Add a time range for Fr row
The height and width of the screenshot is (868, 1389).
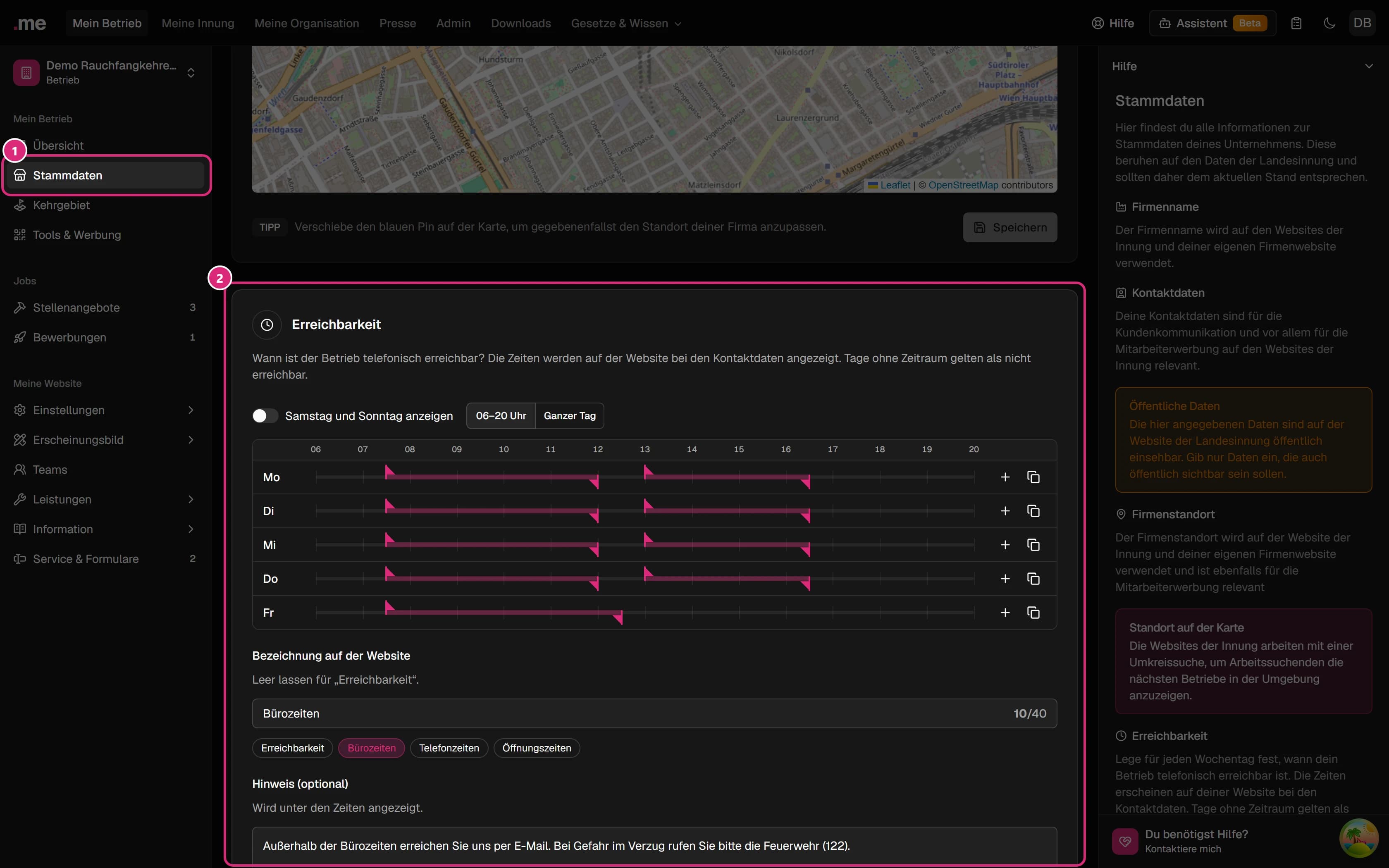[x=1005, y=613]
